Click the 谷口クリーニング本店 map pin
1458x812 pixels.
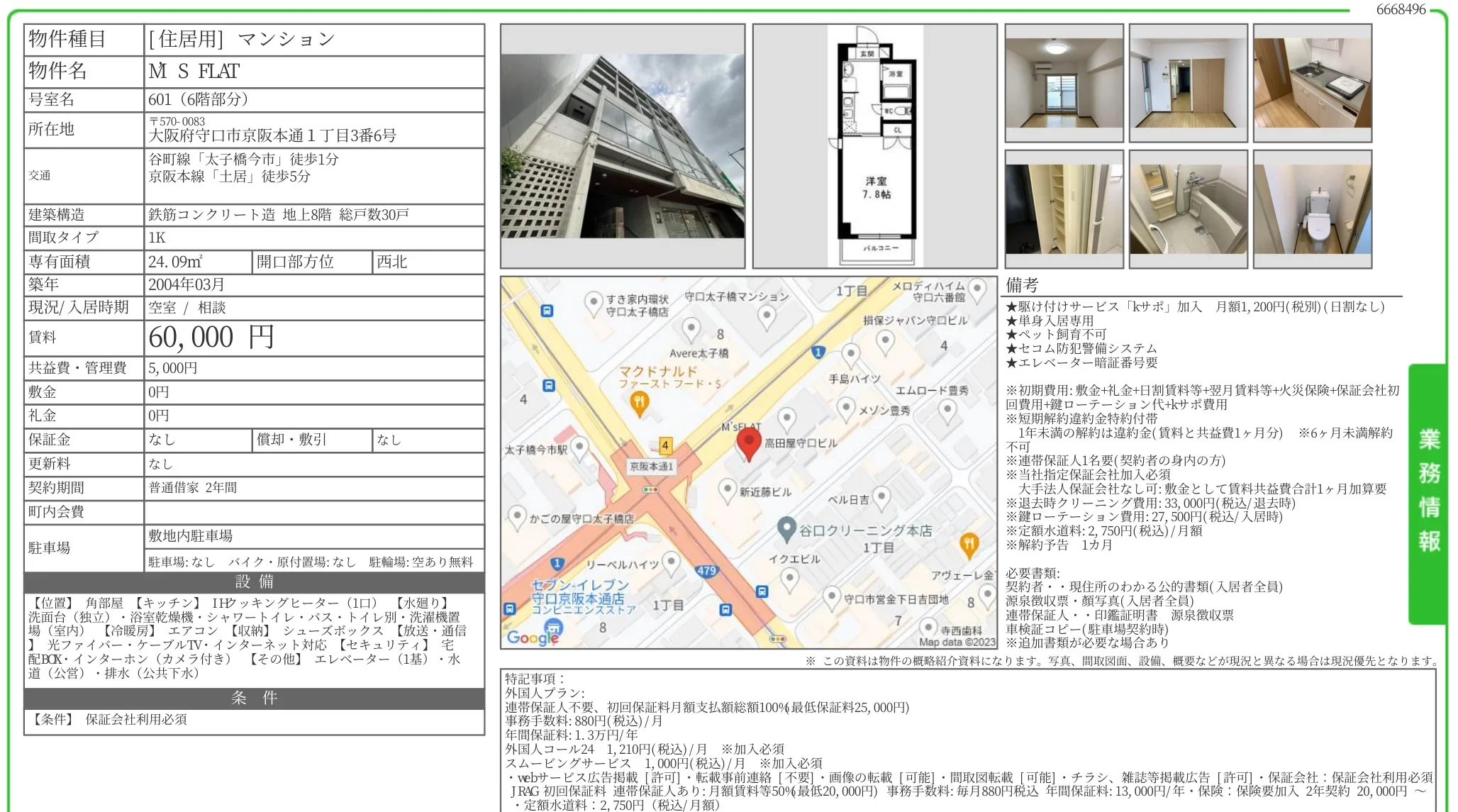click(786, 528)
